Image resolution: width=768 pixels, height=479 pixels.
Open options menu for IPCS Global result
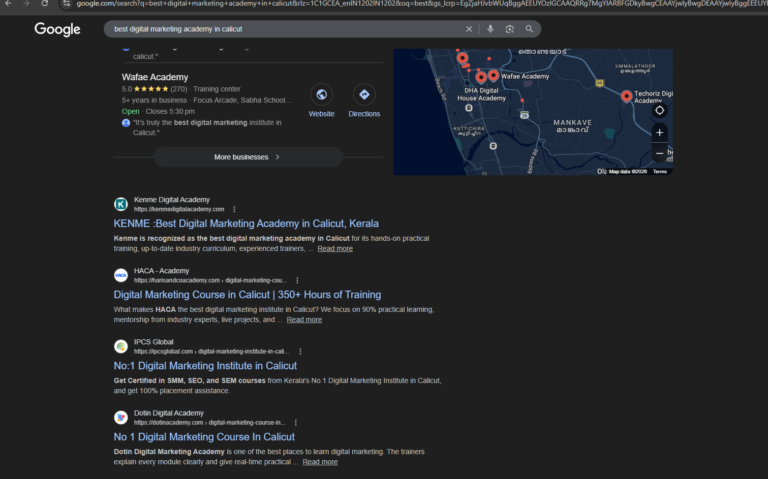[x=300, y=351]
